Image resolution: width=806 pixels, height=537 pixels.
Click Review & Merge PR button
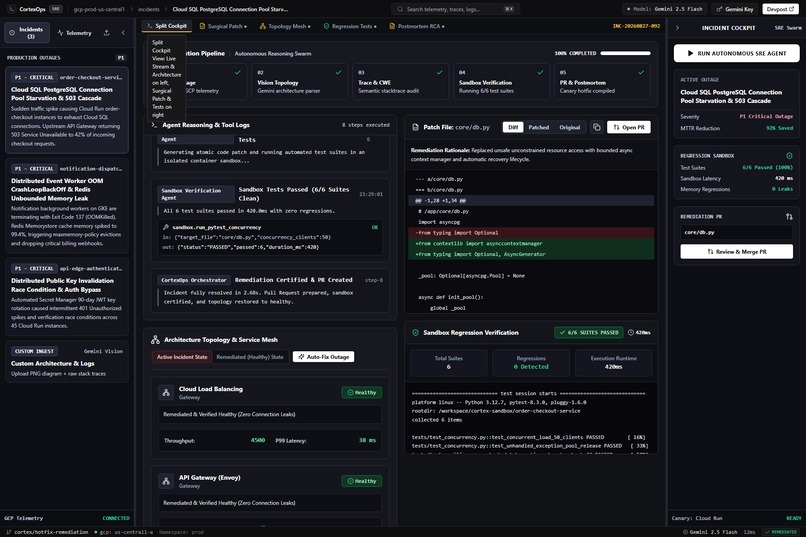coord(736,251)
